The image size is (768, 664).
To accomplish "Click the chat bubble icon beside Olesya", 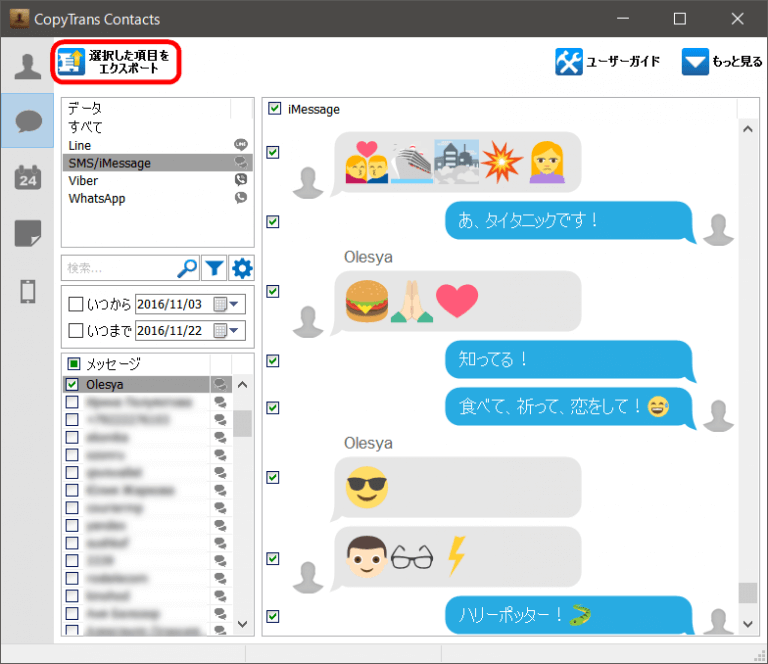I will (220, 384).
